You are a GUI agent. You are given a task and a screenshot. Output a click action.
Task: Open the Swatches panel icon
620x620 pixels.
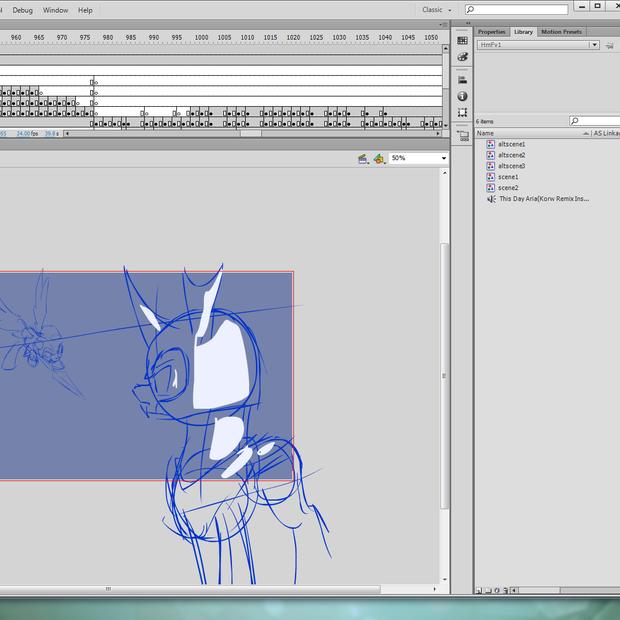tap(462, 40)
